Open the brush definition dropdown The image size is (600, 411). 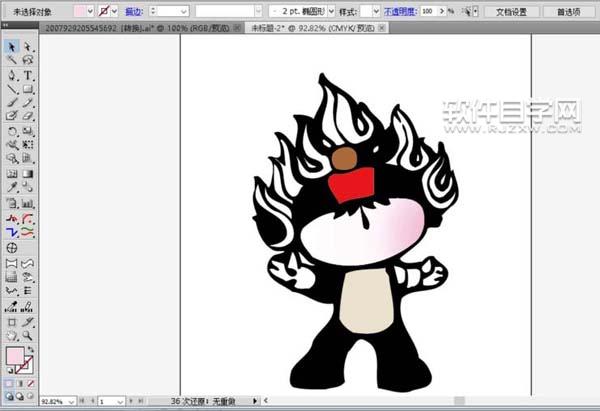[x=258, y=11]
